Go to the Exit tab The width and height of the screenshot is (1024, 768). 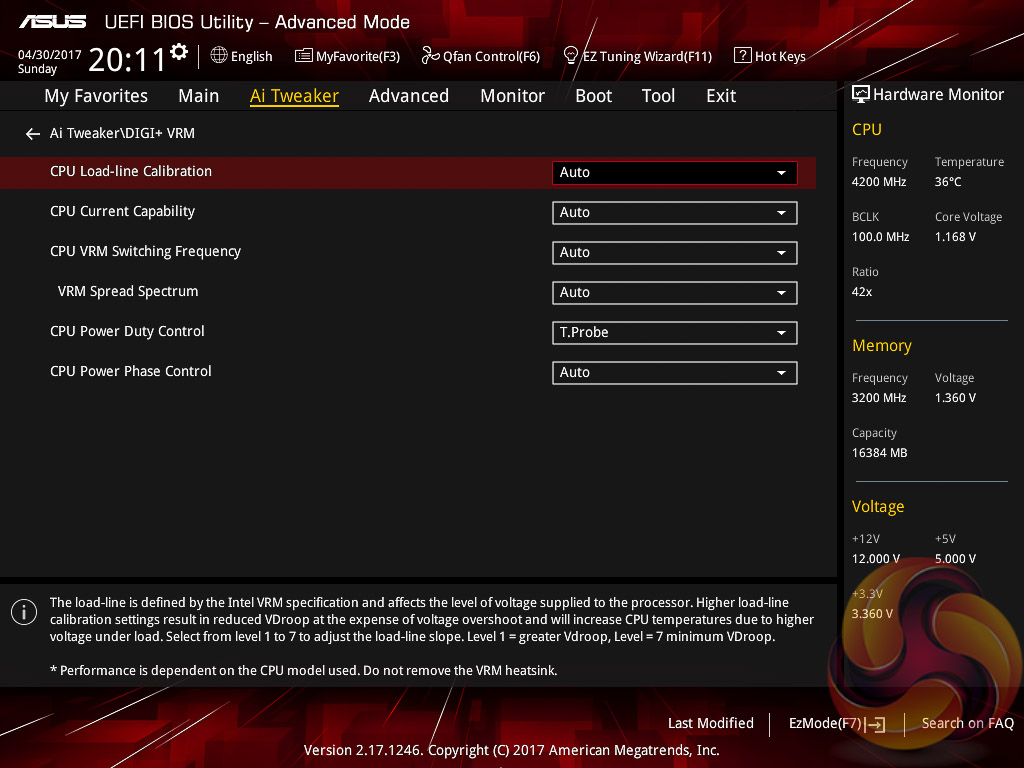coord(721,96)
